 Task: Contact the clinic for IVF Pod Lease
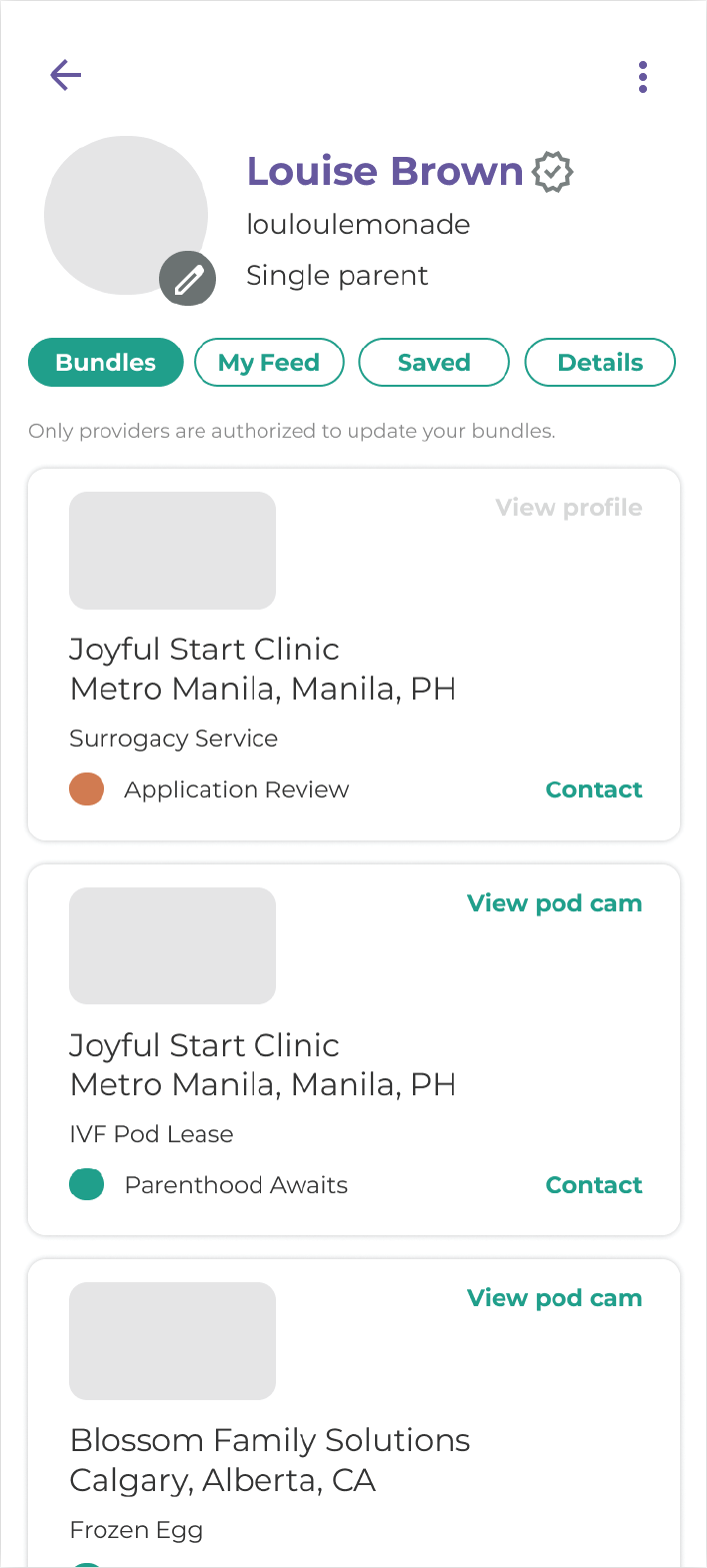tap(594, 1185)
